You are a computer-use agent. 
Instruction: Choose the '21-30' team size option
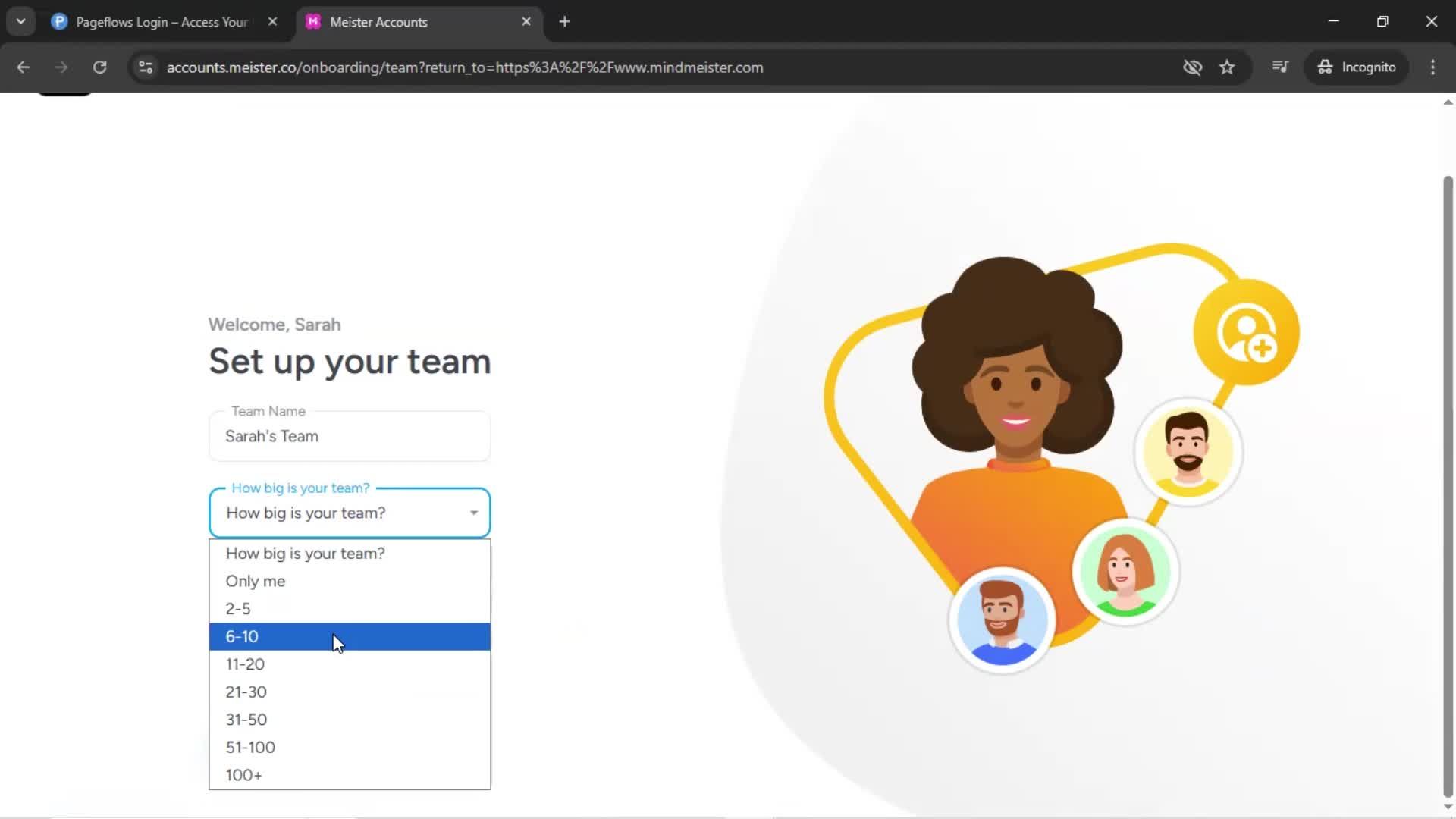(350, 692)
